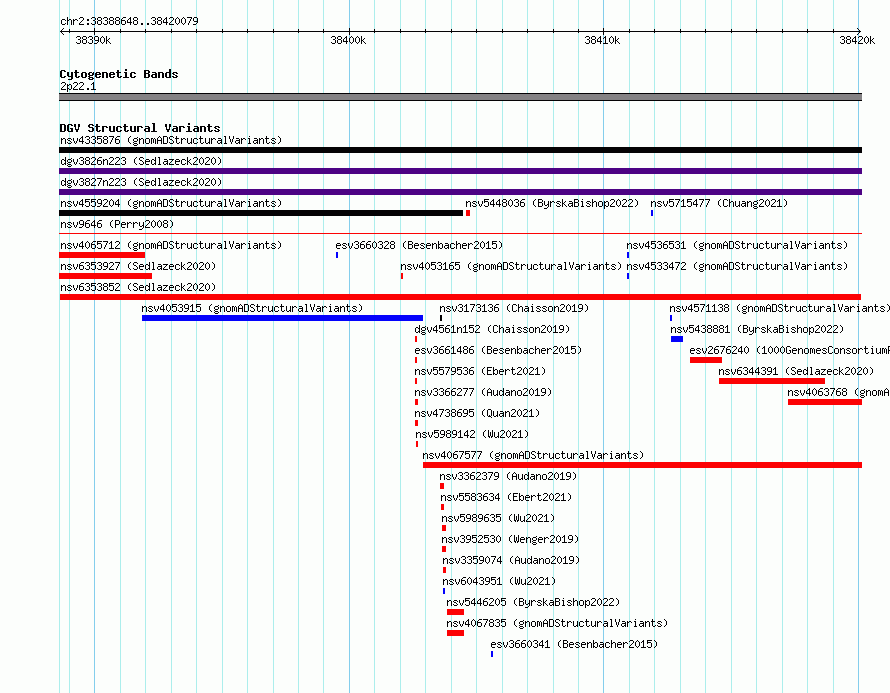
Task: Open nsv6353852 Sedlazeck2020 label
Action: pyautogui.click(x=138, y=287)
